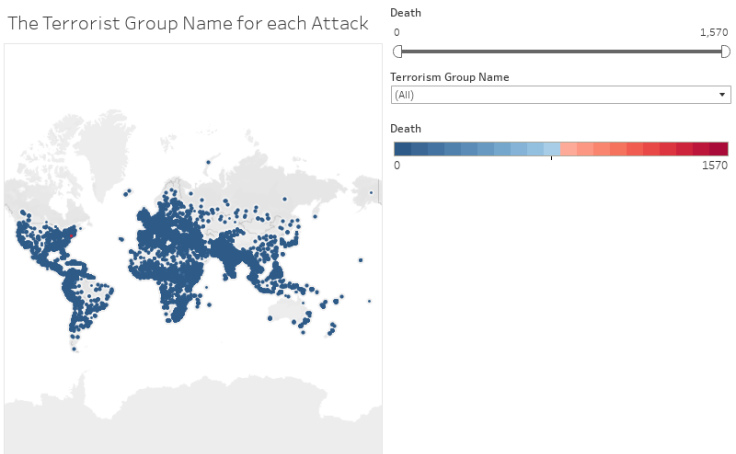Edit the Death filter maximum value 1,570
Image resolution: width=736 pixels, height=454 pixels.
click(x=713, y=33)
